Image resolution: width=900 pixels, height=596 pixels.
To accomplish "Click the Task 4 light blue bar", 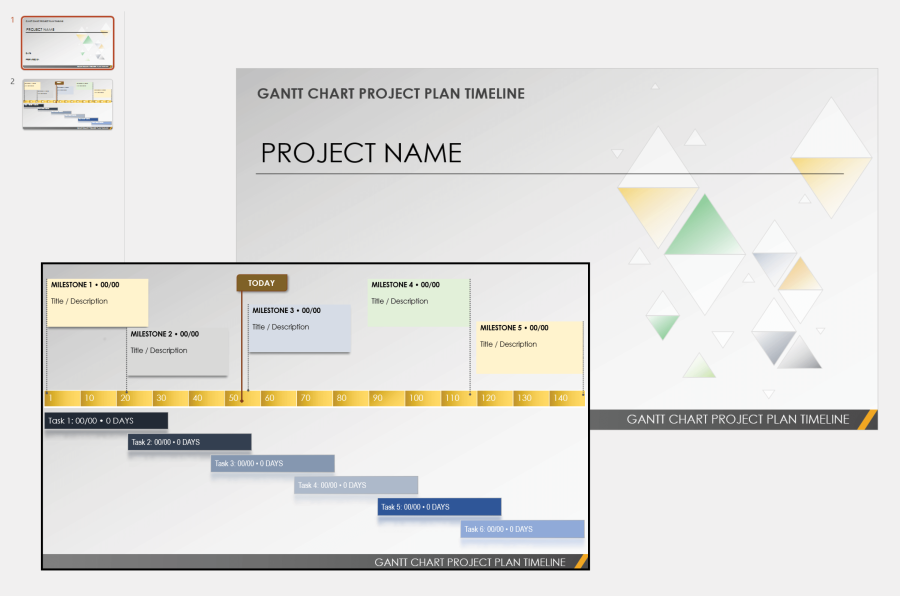I will [355, 485].
